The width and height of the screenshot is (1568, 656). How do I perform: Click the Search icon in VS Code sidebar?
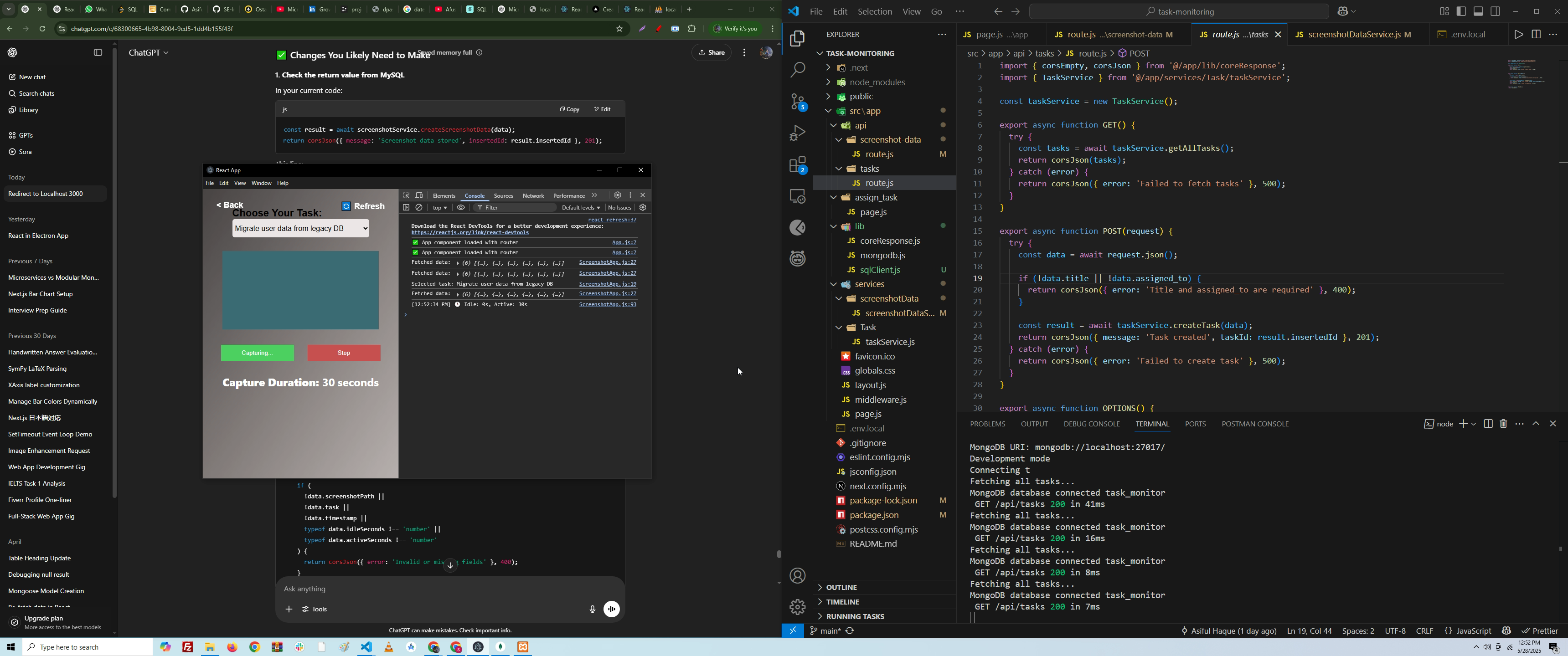pyautogui.click(x=797, y=70)
